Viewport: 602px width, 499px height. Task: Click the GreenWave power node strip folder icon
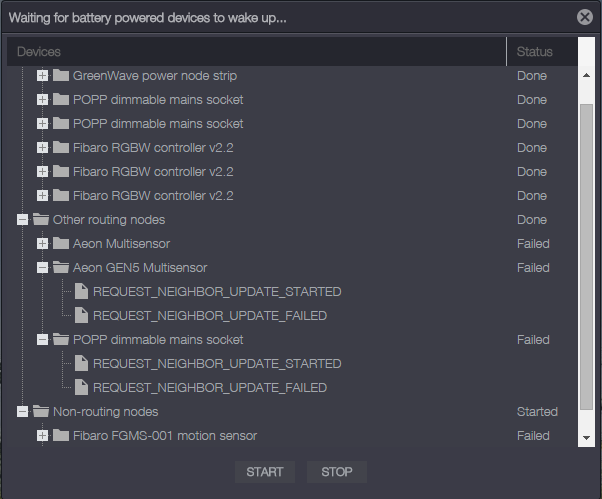pos(61,76)
